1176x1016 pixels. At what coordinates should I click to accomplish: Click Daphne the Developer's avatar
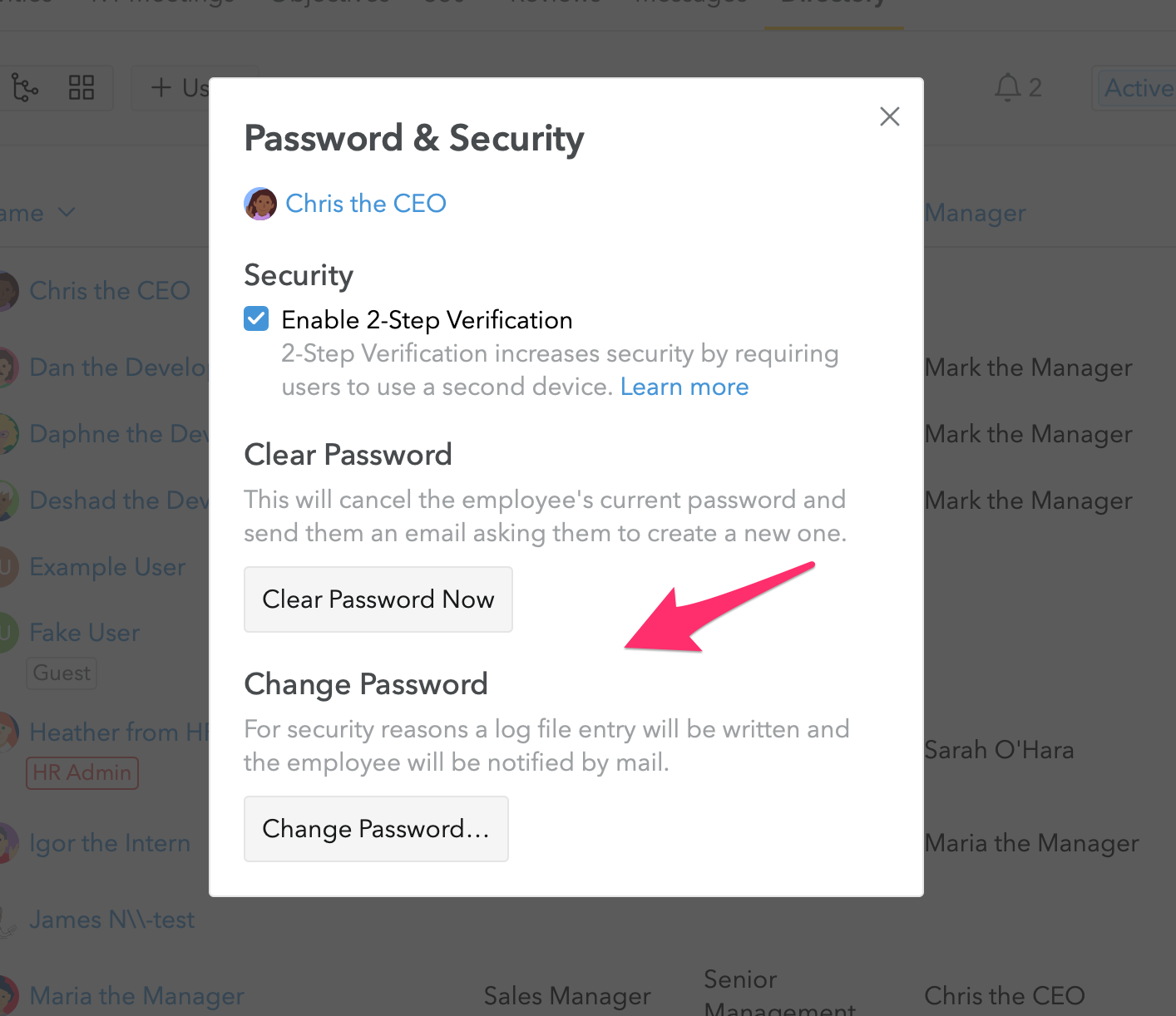pyautogui.click(x=7, y=433)
